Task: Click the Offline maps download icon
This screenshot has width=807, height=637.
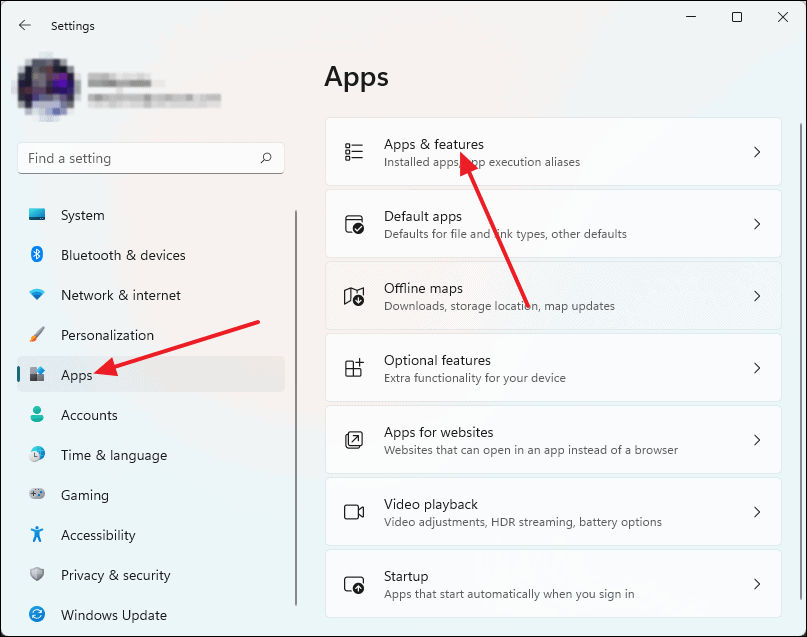Action: [x=353, y=296]
